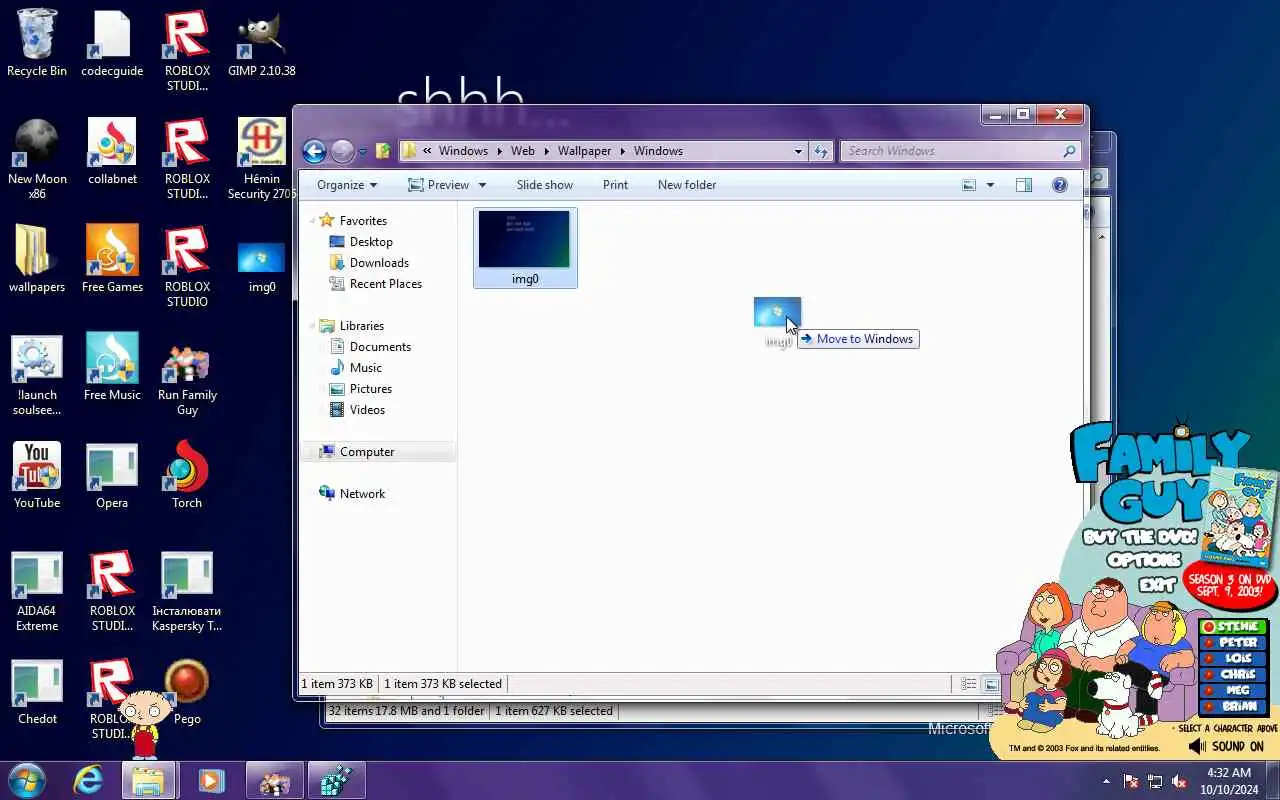The image size is (1280, 800).
Task: Click the muted volume tray icon
Action: click(1179, 781)
